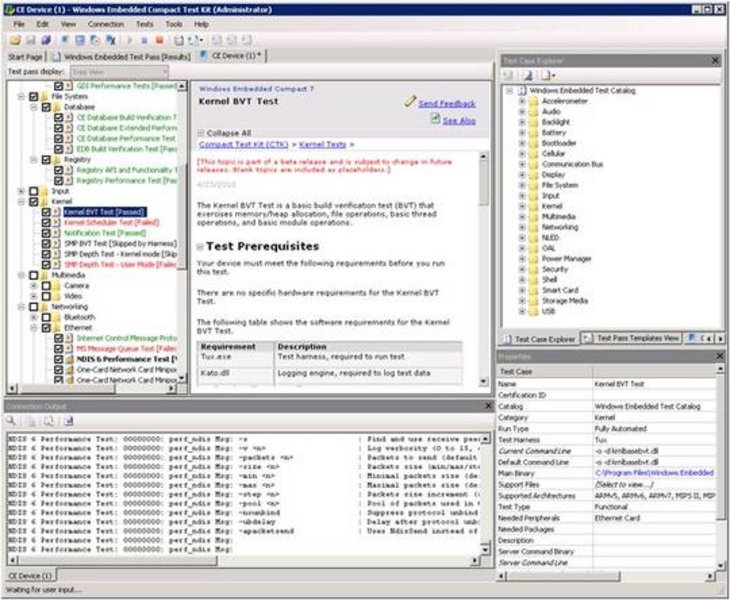Open the Connection menu

[x=105, y=23]
